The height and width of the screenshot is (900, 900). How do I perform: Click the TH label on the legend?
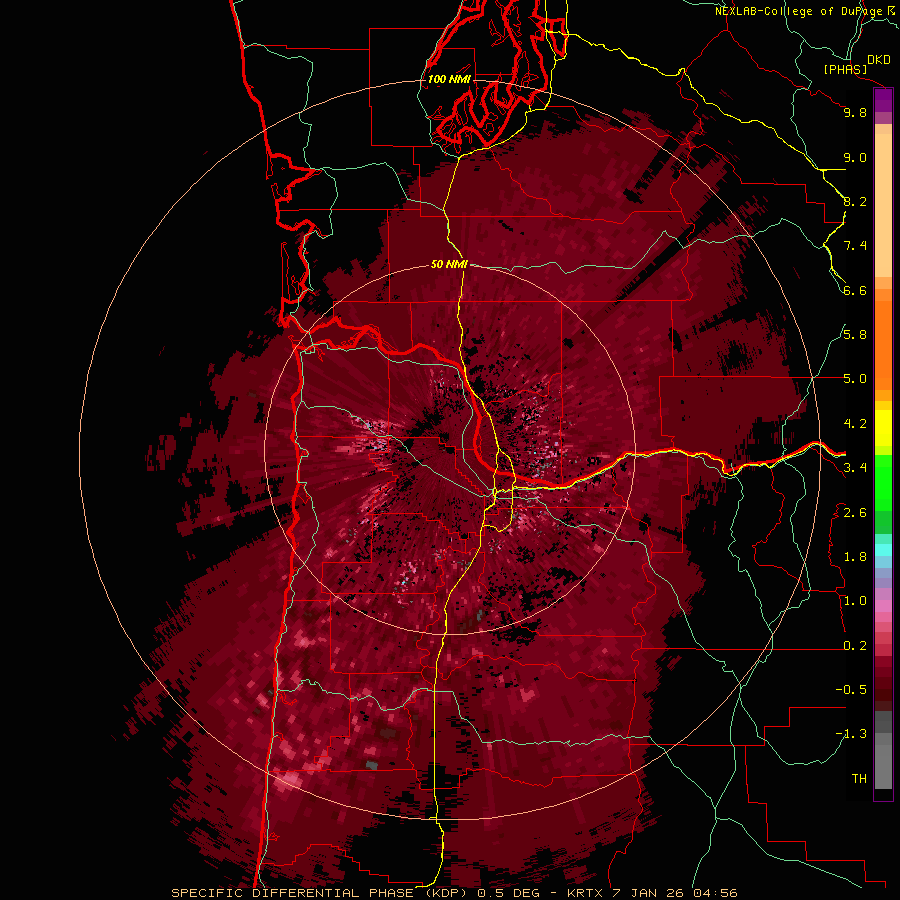tap(859, 778)
